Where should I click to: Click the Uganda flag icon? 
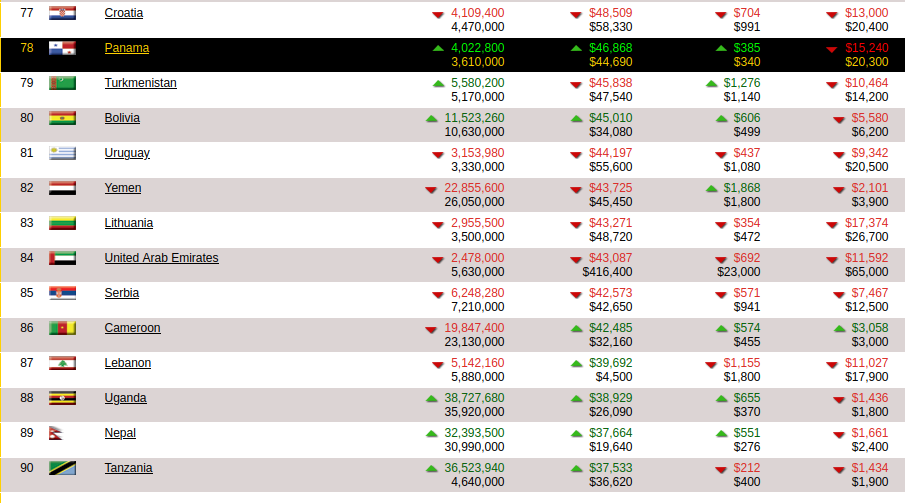62,398
